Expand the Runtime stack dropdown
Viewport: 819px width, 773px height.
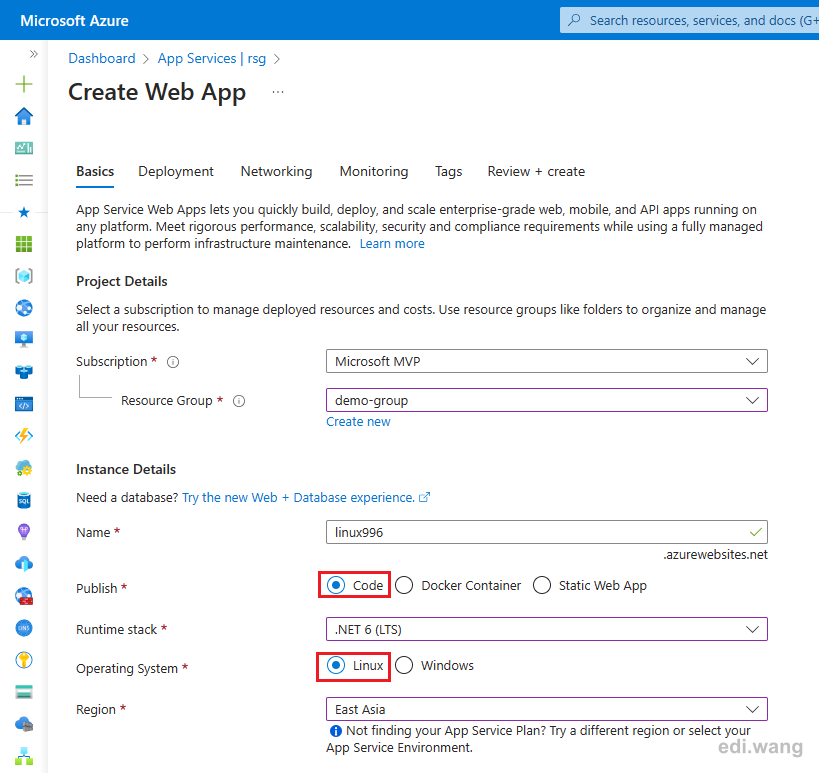546,629
